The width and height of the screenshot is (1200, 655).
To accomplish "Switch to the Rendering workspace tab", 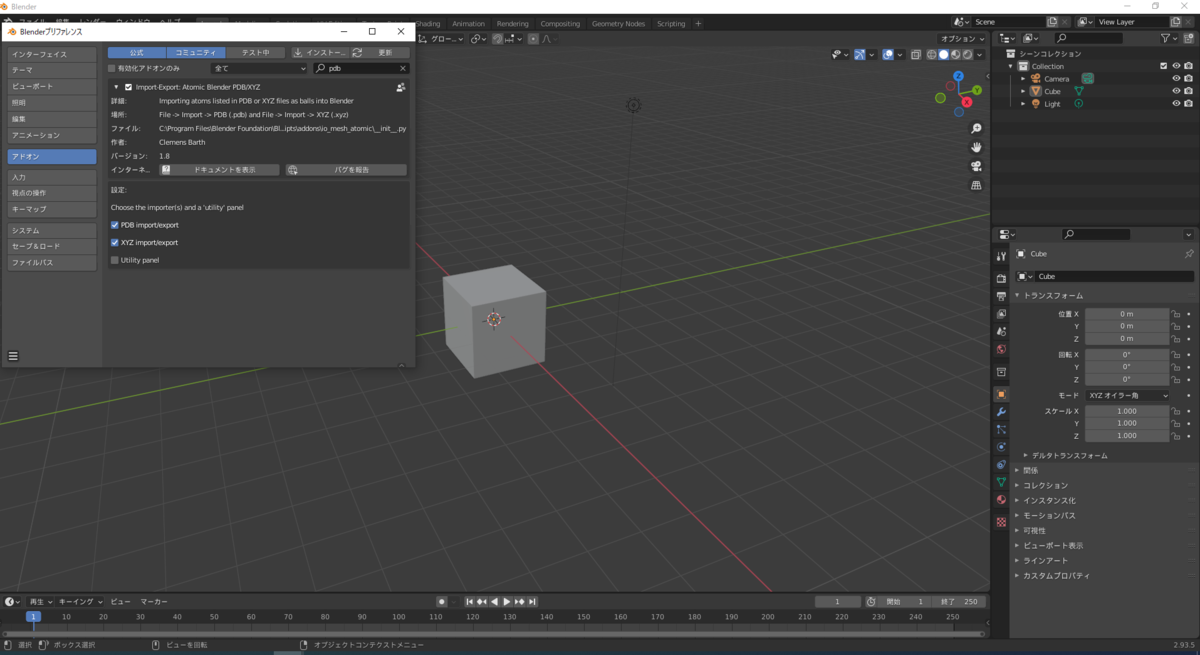I will click(x=512, y=24).
